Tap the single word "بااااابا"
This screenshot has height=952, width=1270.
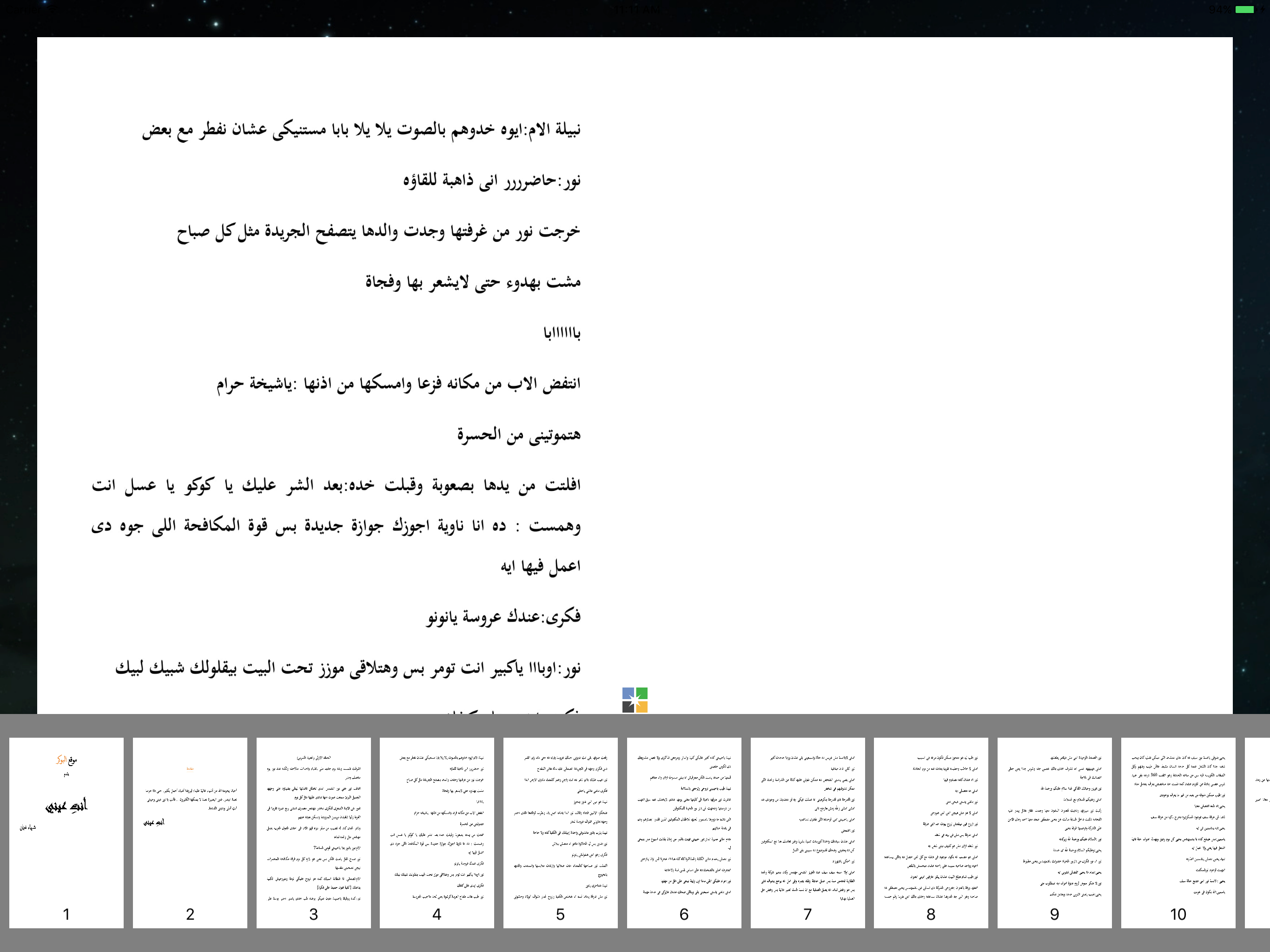[562, 333]
